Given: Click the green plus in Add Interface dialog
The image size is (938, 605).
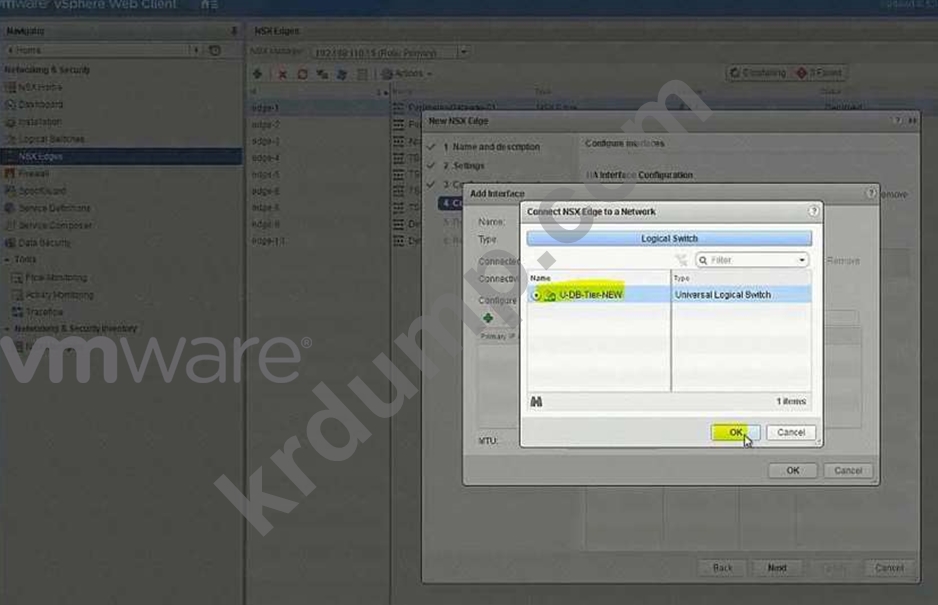Looking at the screenshot, I should pyautogui.click(x=488, y=318).
